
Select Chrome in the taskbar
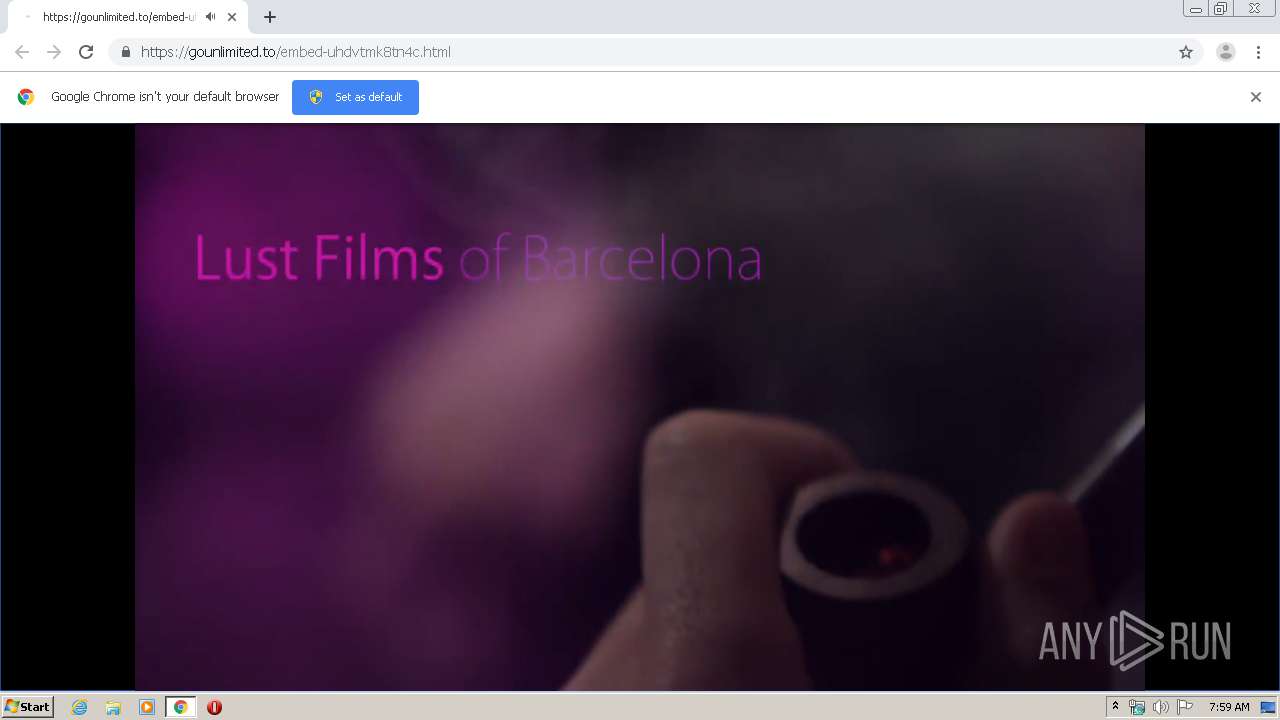pos(180,707)
